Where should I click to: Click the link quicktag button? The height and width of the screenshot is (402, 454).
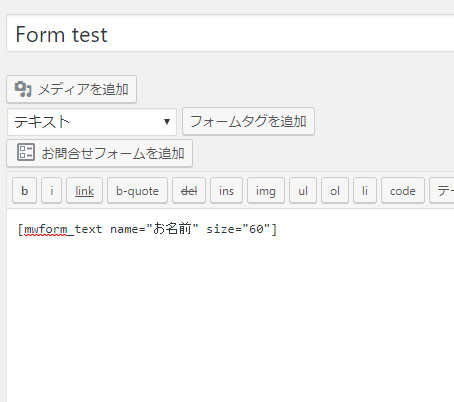(84, 191)
